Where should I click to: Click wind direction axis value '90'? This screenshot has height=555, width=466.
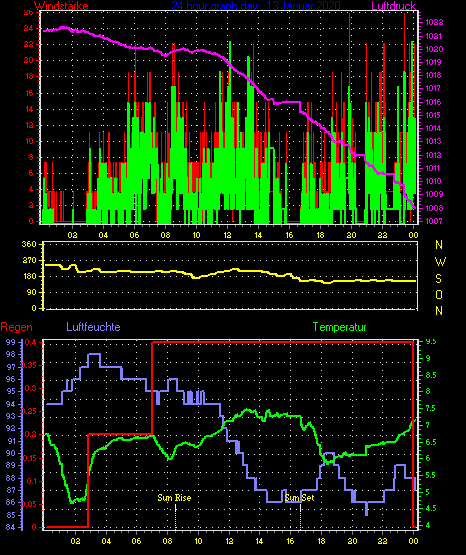pos(32,292)
